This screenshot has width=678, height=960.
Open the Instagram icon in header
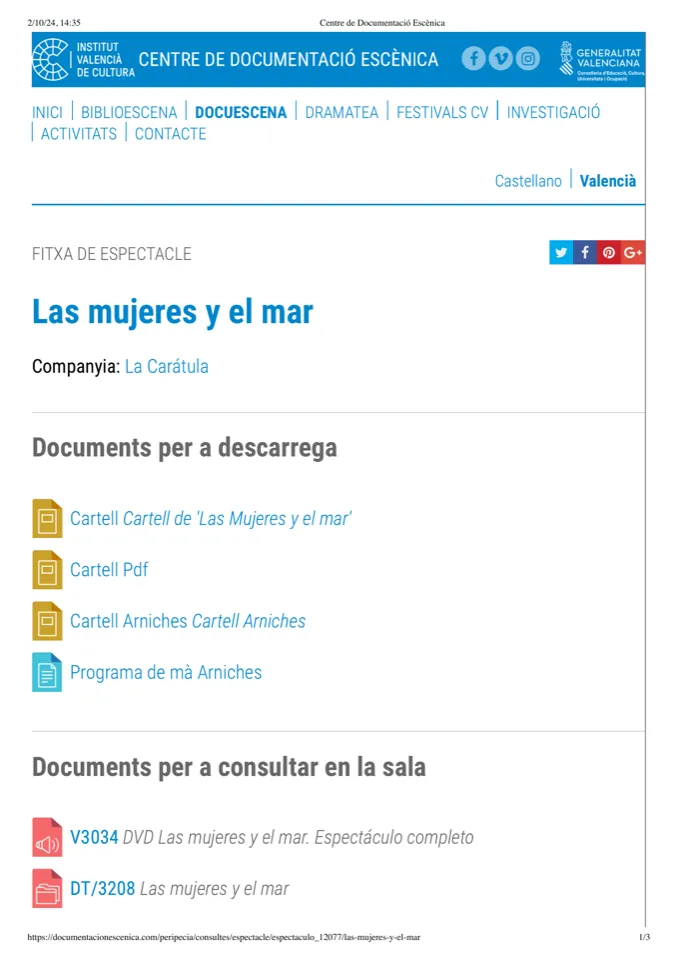click(x=528, y=59)
